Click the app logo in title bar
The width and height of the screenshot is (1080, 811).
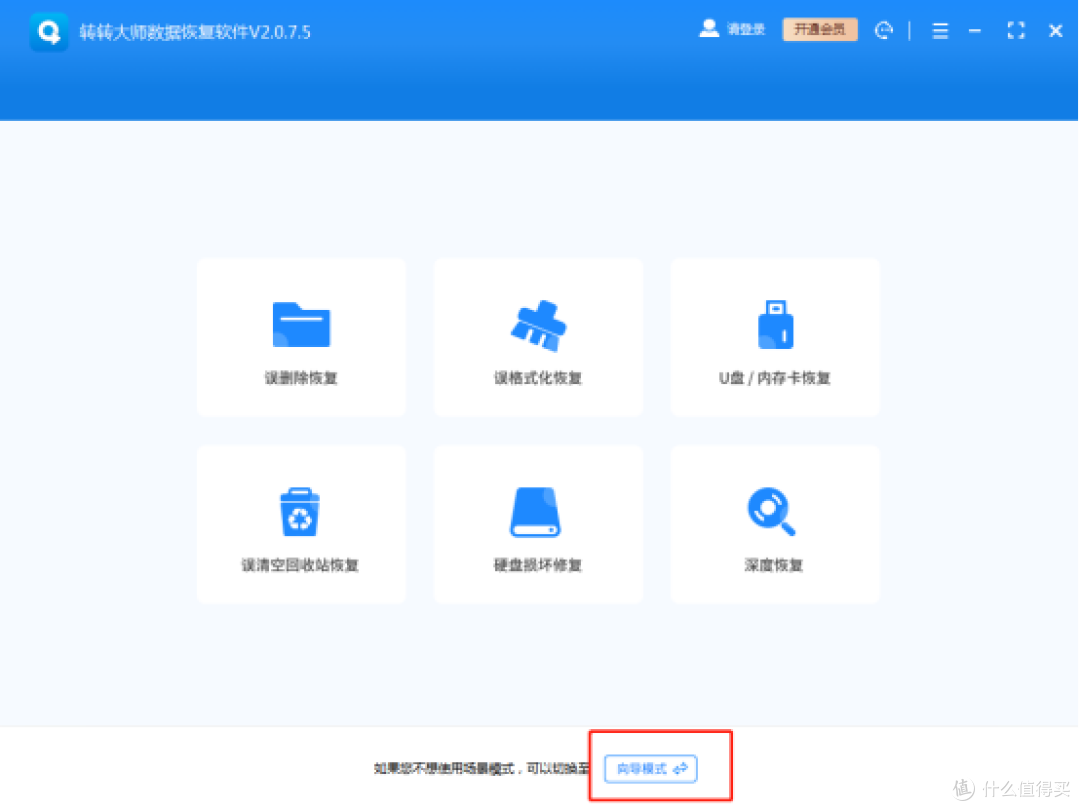pos(49,32)
